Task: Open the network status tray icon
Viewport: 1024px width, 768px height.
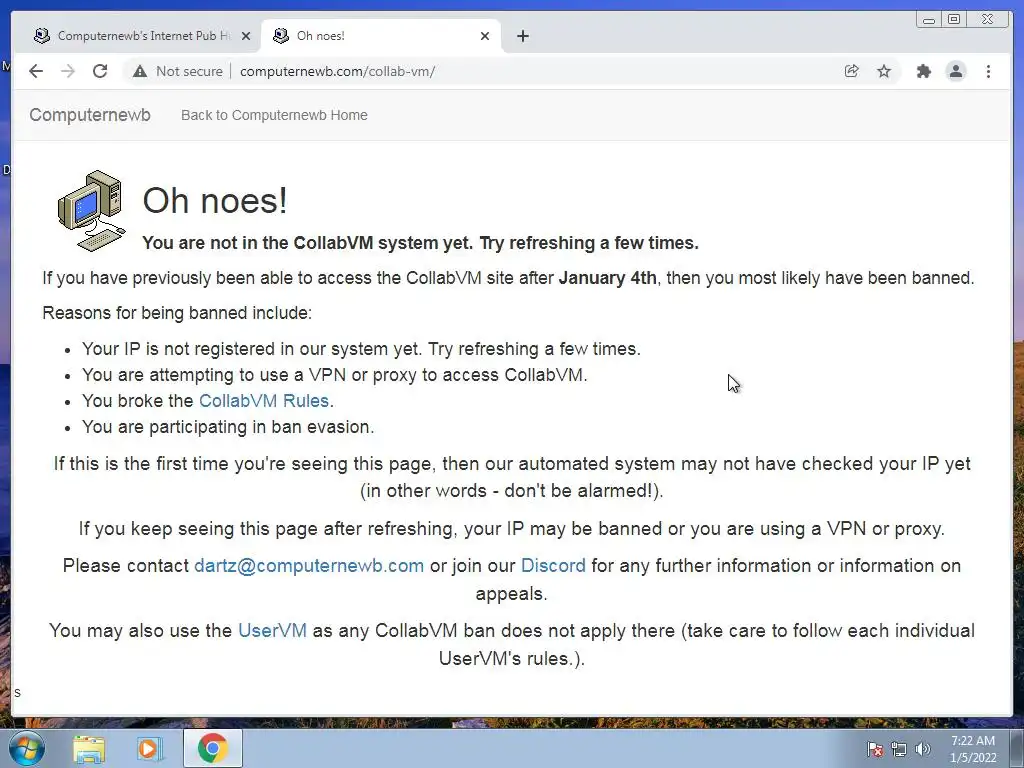Action: coord(899,749)
